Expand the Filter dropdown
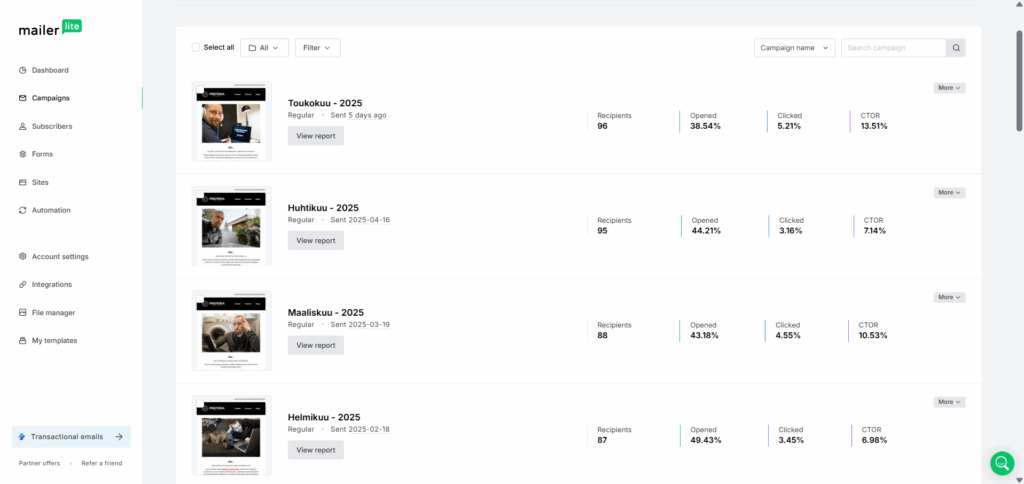The height and width of the screenshot is (484, 1024). (x=317, y=48)
